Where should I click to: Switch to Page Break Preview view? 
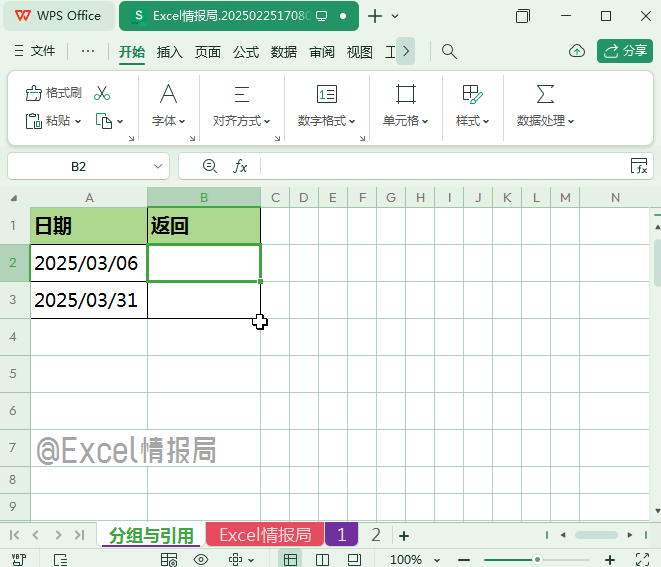pyautogui.click(x=322, y=560)
